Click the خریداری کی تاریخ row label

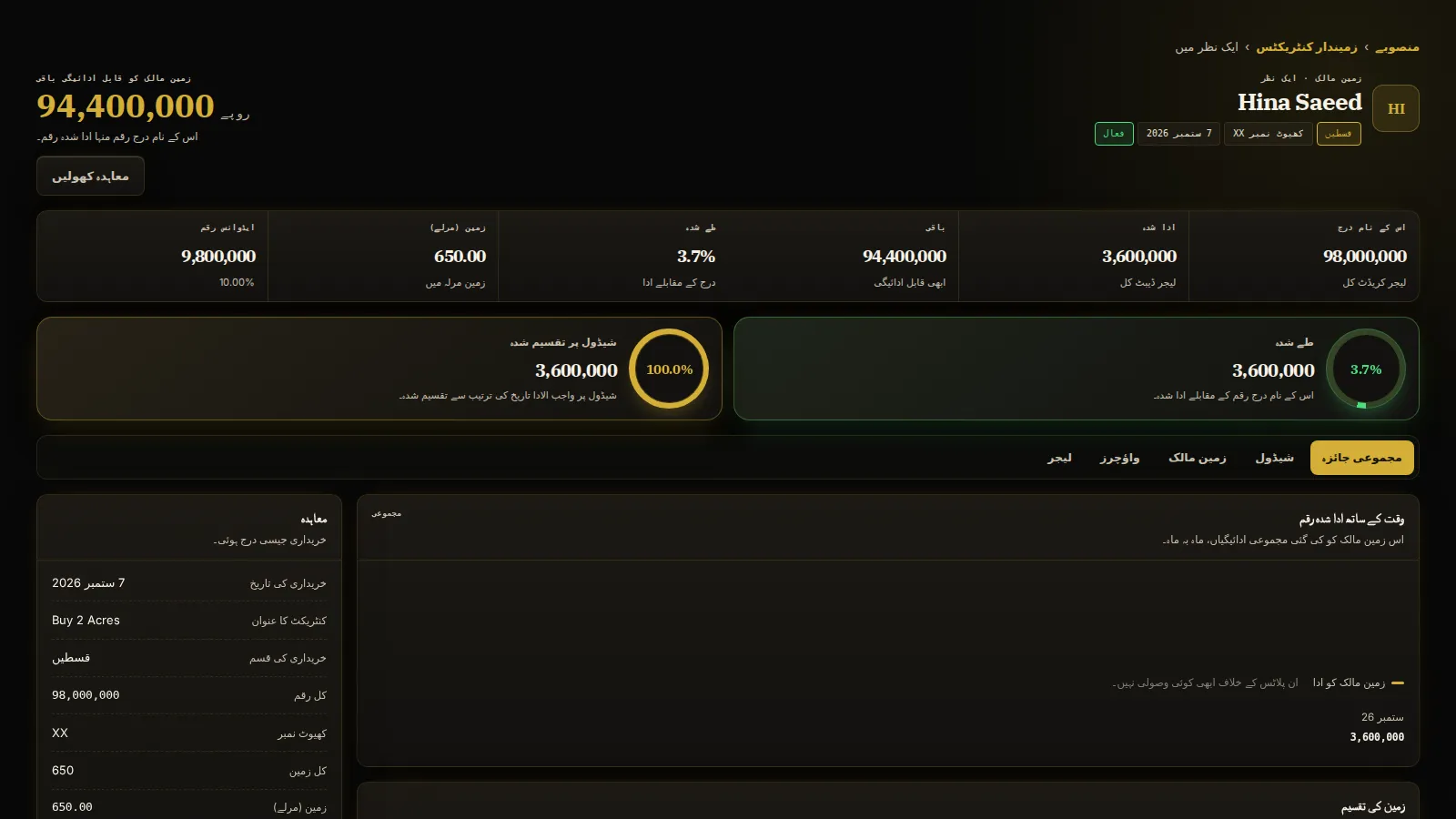coord(288,583)
